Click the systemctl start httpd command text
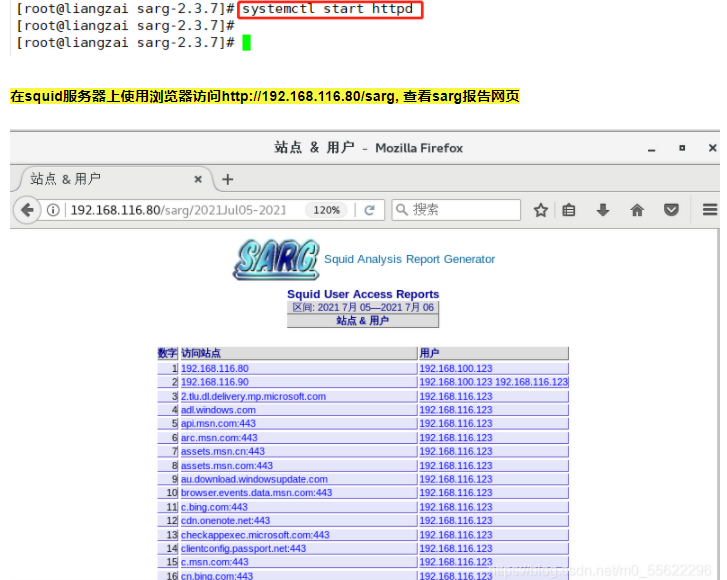This screenshot has height=580, width=727. tap(328, 9)
